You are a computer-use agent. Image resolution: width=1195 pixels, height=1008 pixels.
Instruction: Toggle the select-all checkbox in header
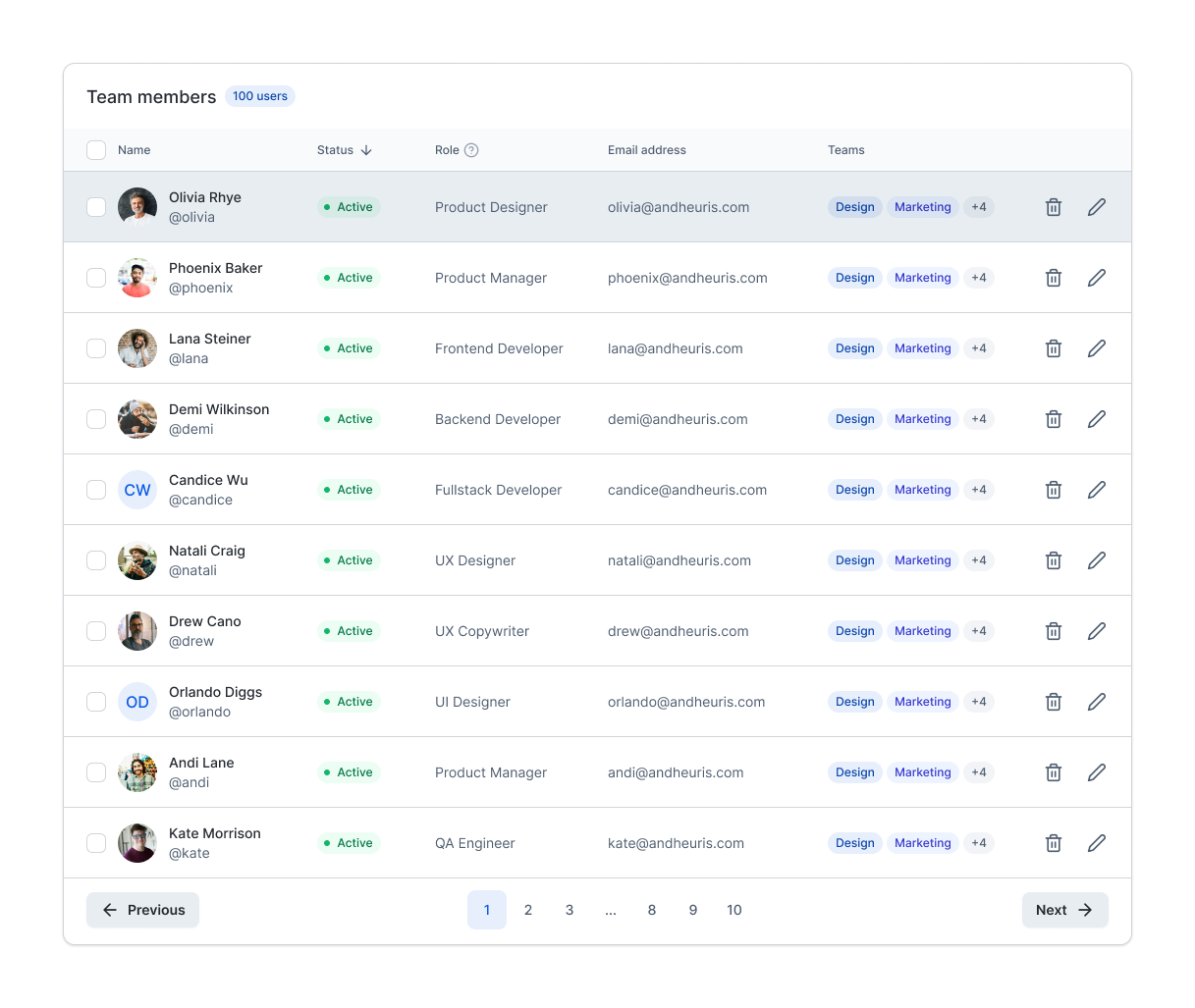tap(96, 150)
